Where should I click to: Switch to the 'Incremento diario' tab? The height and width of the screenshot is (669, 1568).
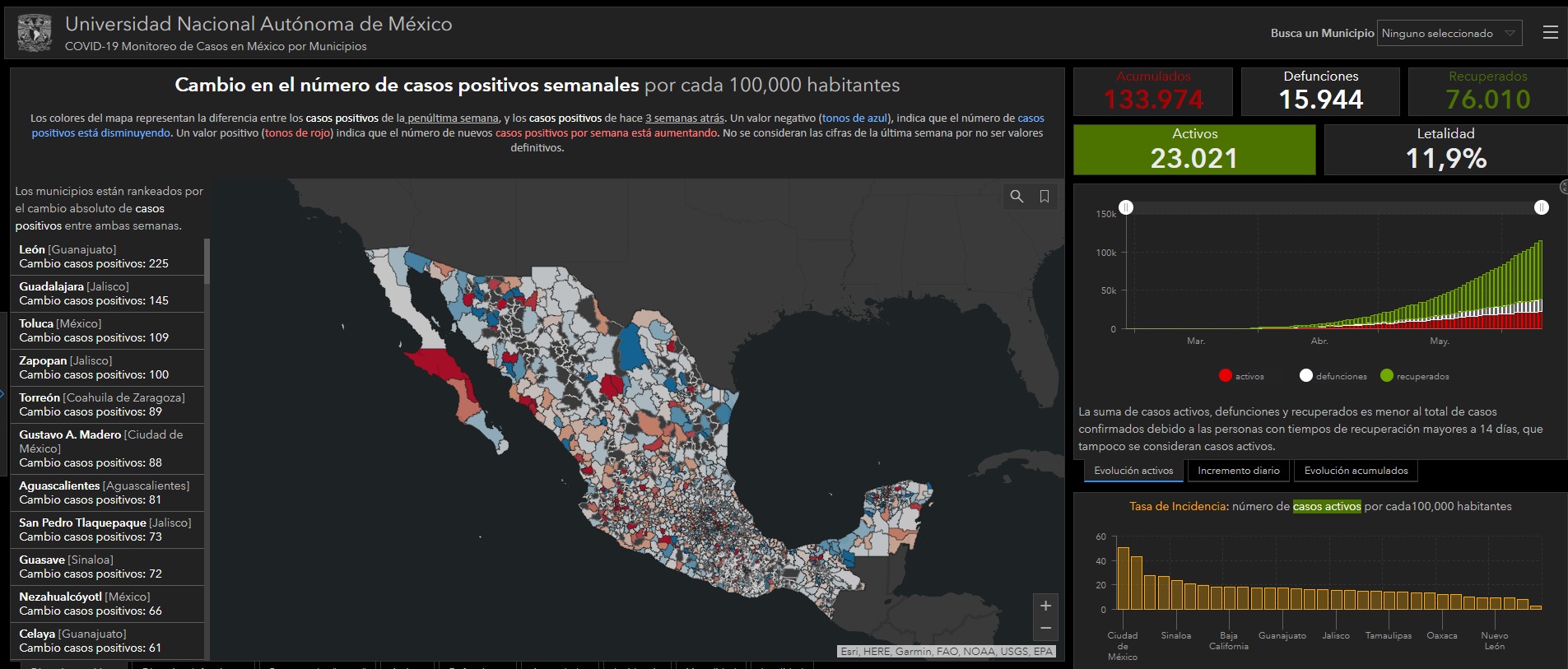pos(1238,471)
